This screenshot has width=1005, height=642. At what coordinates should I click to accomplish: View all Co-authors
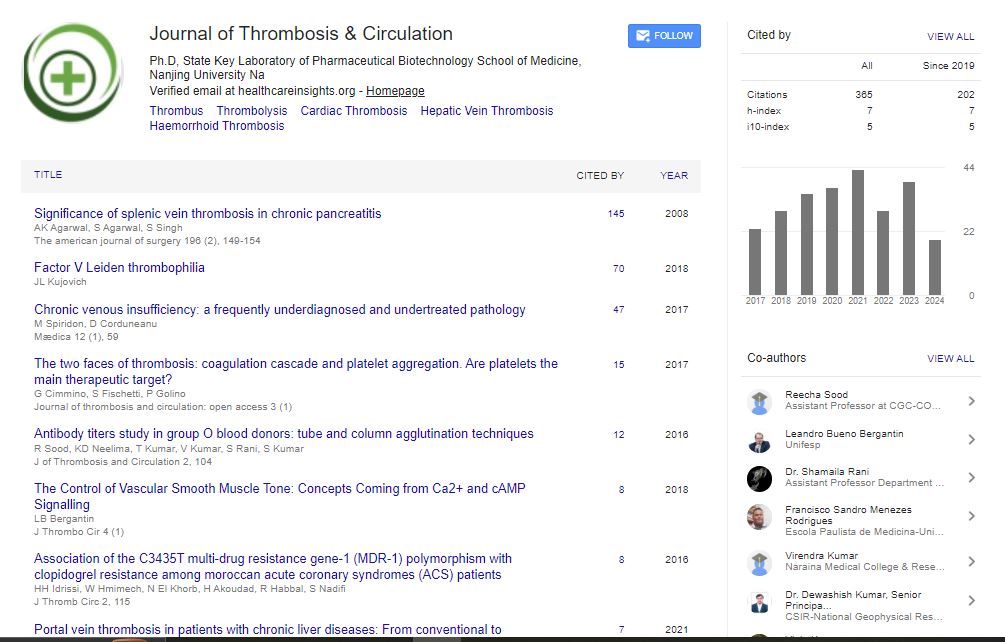[x=951, y=359]
